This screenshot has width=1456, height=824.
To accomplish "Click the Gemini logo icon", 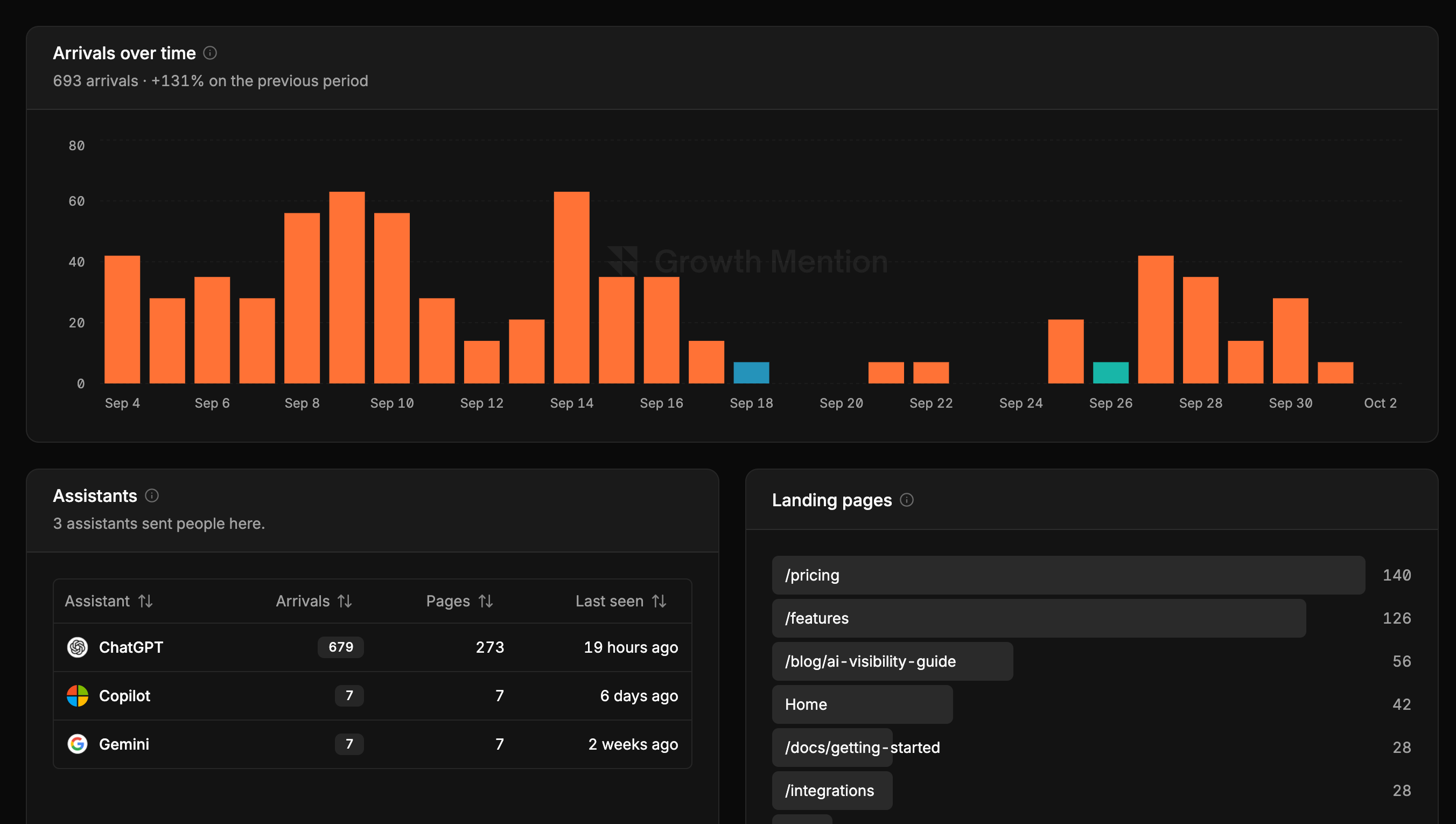I will (x=78, y=744).
